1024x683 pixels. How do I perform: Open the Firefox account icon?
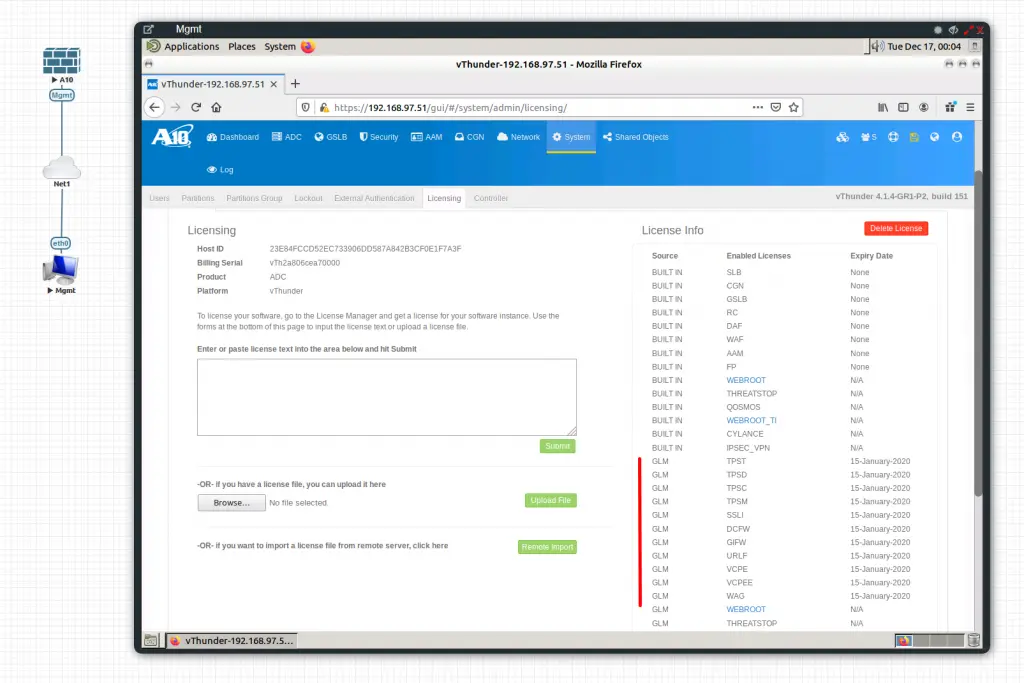point(923,107)
